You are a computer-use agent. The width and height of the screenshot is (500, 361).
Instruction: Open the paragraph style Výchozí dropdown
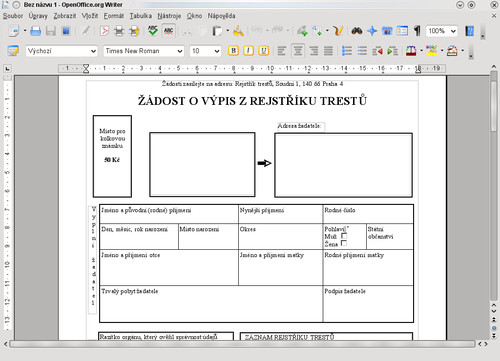[93, 51]
